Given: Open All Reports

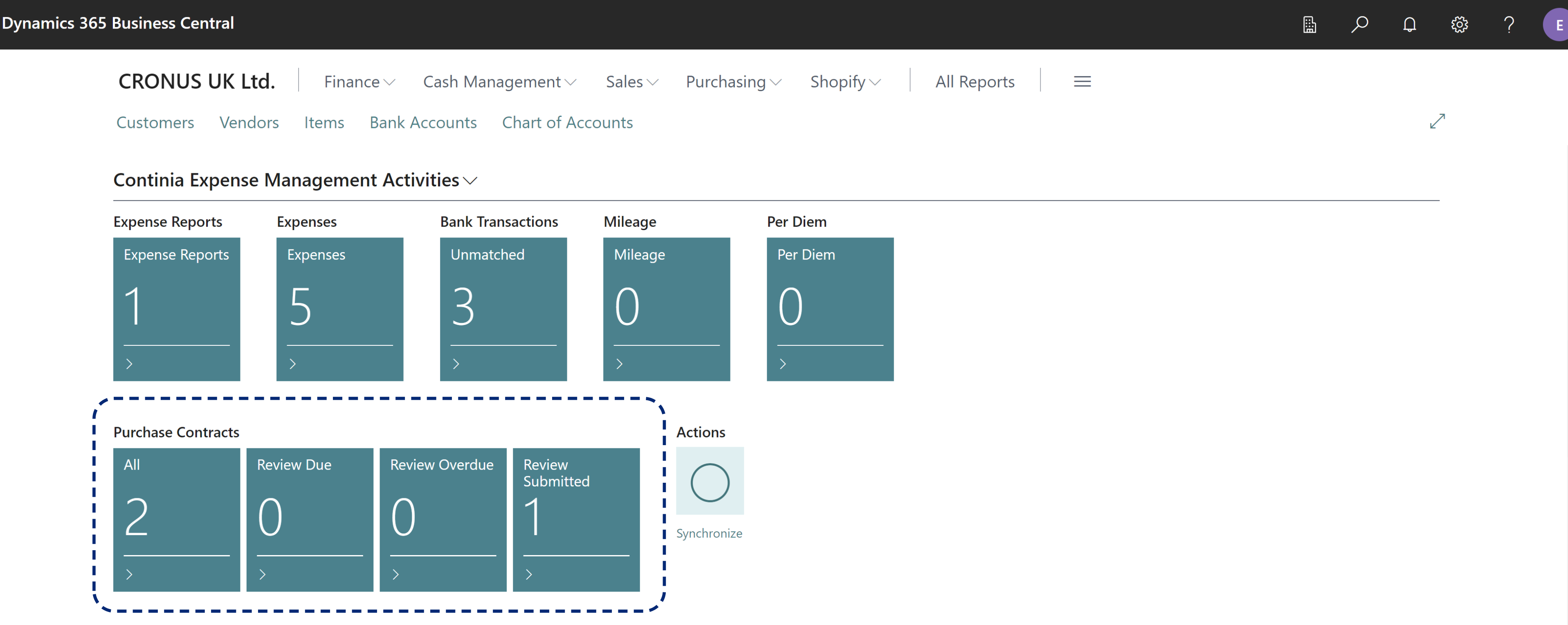Looking at the screenshot, I should pos(975,81).
